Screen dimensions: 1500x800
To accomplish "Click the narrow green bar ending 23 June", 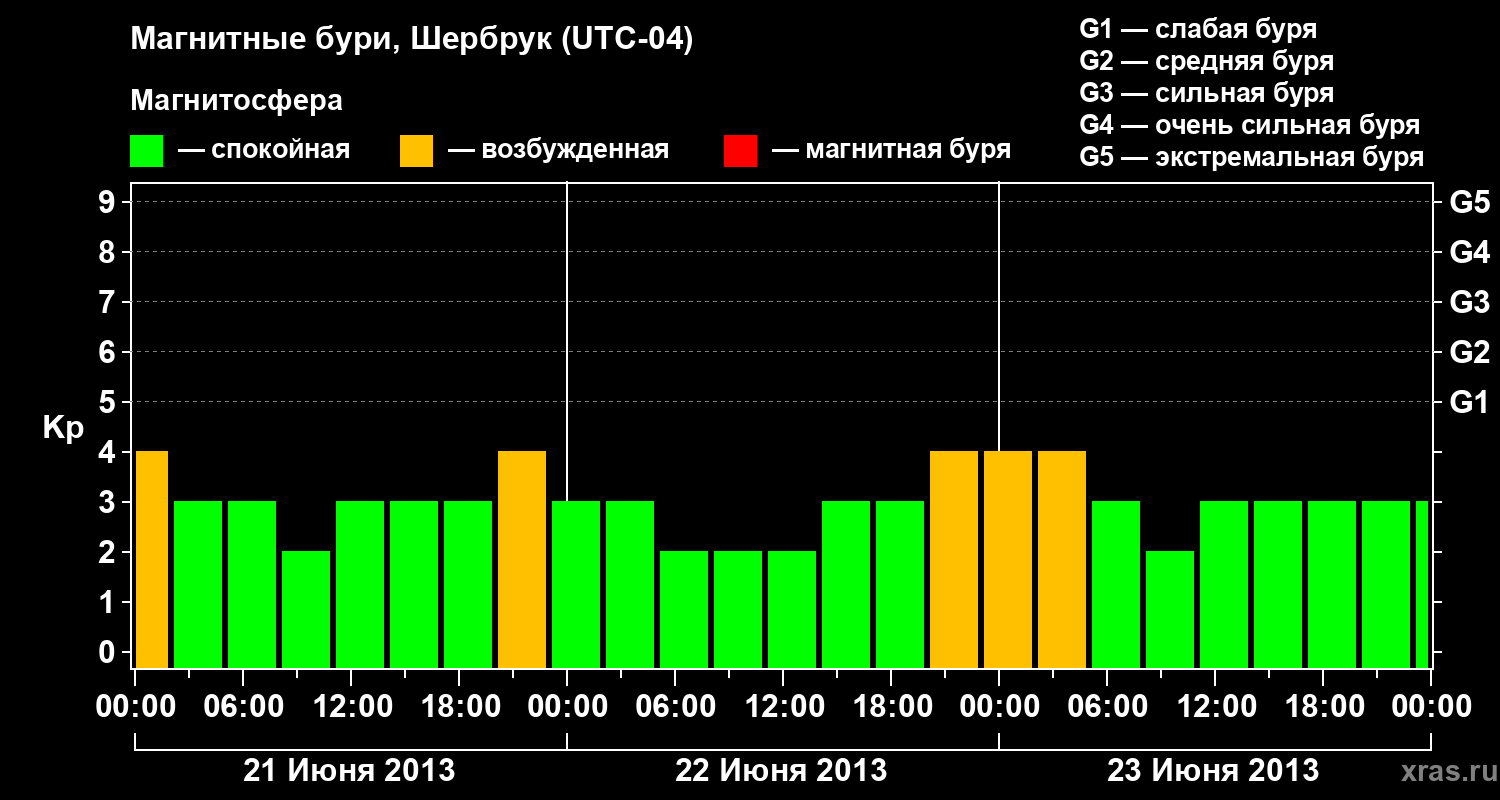I will [x=1422, y=585].
